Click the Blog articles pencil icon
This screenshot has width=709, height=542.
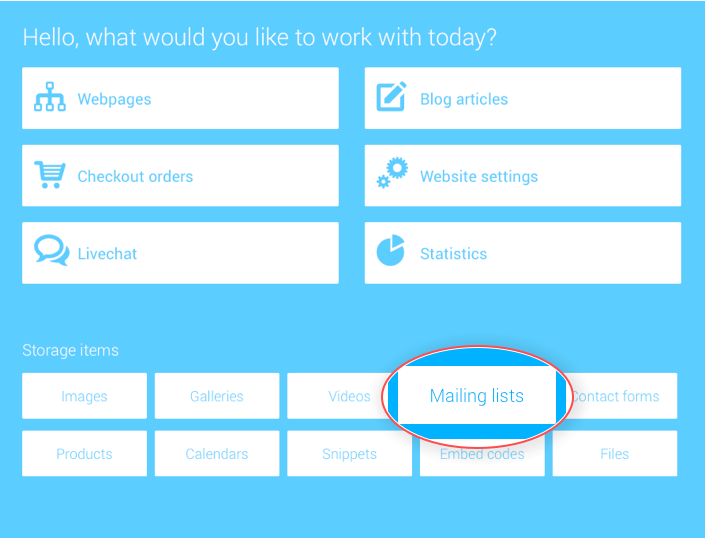pos(392,96)
